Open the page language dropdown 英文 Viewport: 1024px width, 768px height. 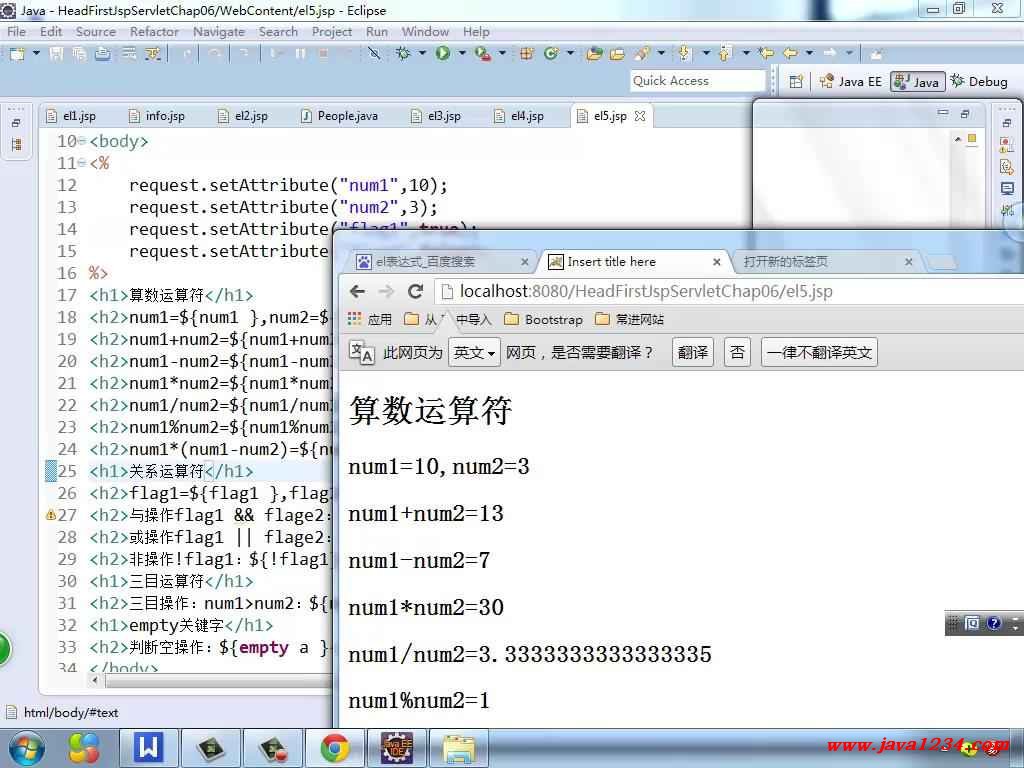[474, 352]
